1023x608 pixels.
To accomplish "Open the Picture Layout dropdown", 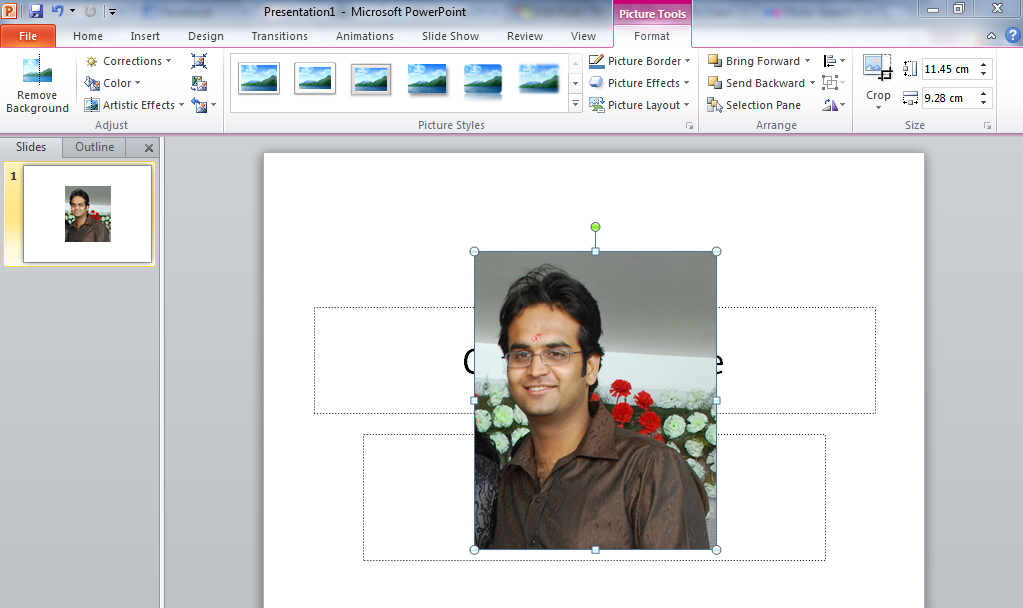I will pyautogui.click(x=639, y=105).
